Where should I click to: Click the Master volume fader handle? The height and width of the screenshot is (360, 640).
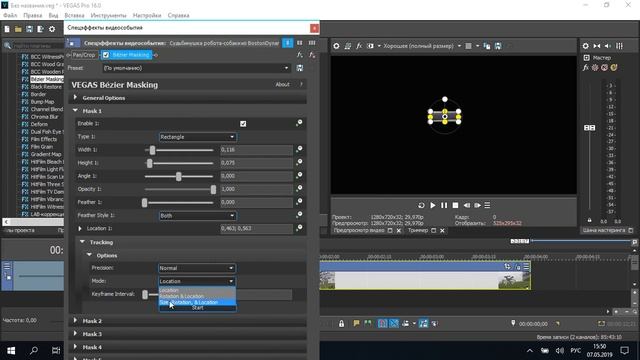coord(589,128)
